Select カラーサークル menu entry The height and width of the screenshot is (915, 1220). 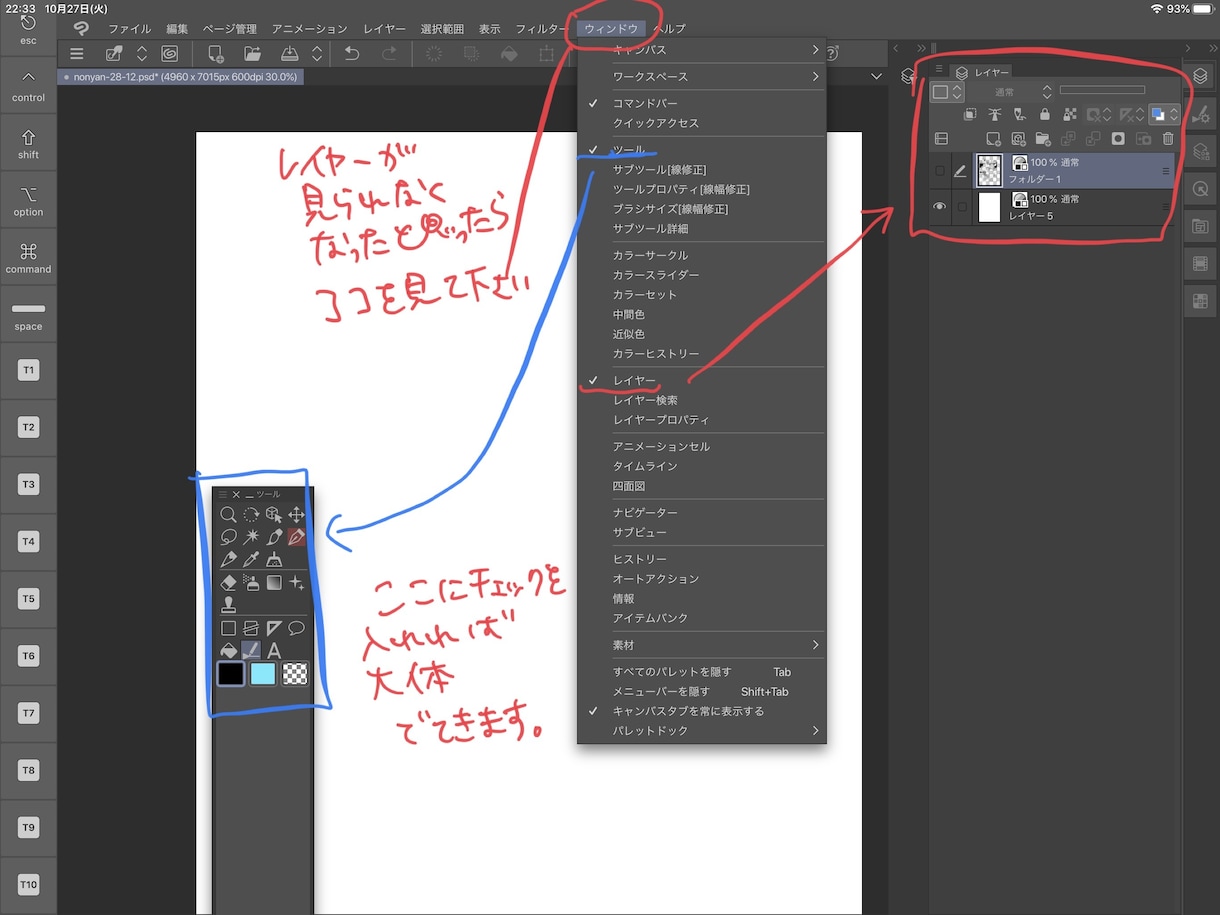point(650,256)
